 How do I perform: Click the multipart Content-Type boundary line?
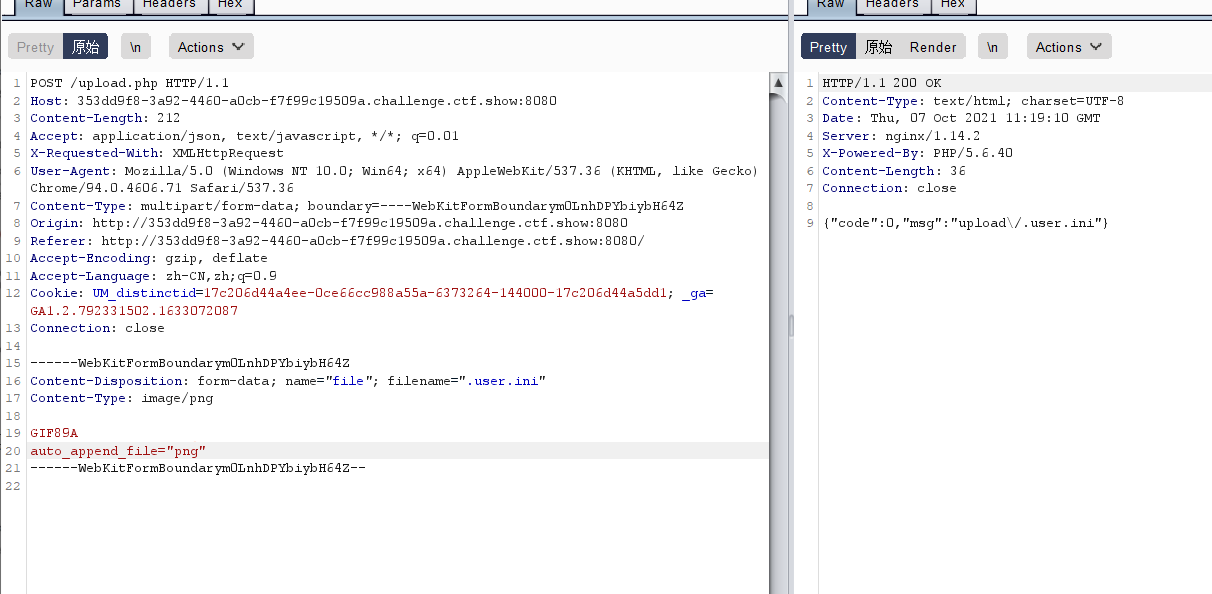pos(357,206)
